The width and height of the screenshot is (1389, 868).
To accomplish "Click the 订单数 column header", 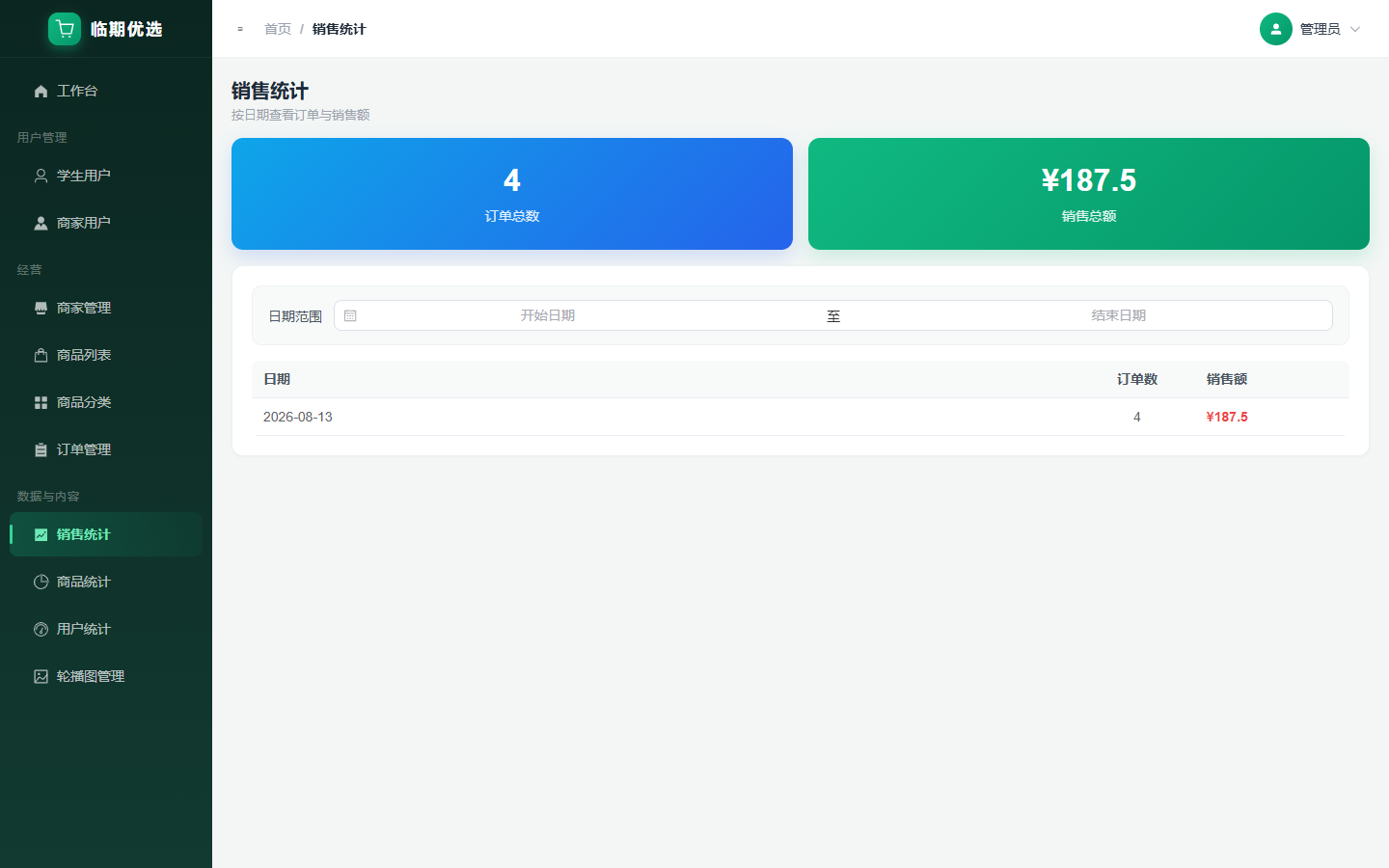I will 1137,379.
